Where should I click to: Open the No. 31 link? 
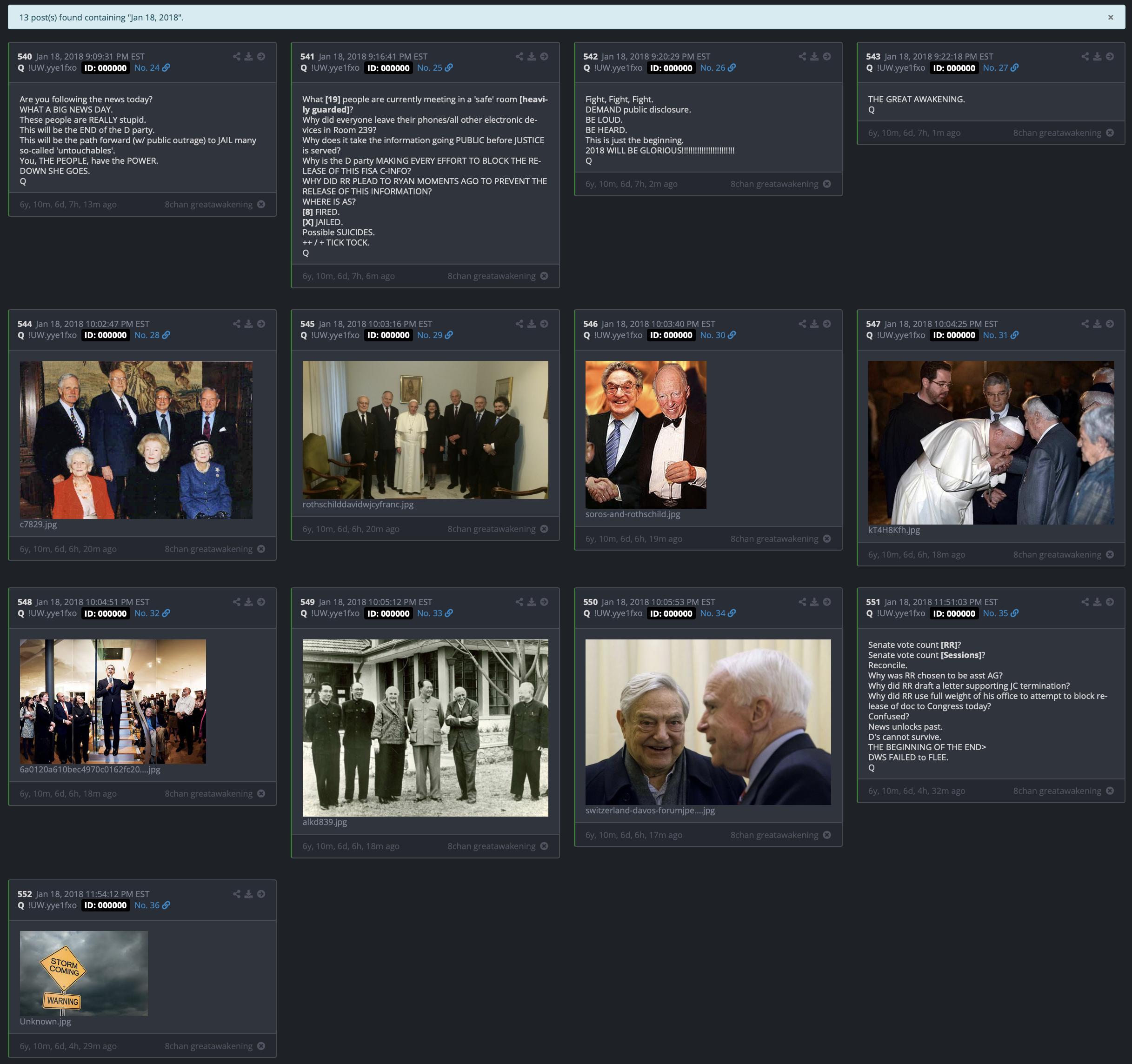1000,335
